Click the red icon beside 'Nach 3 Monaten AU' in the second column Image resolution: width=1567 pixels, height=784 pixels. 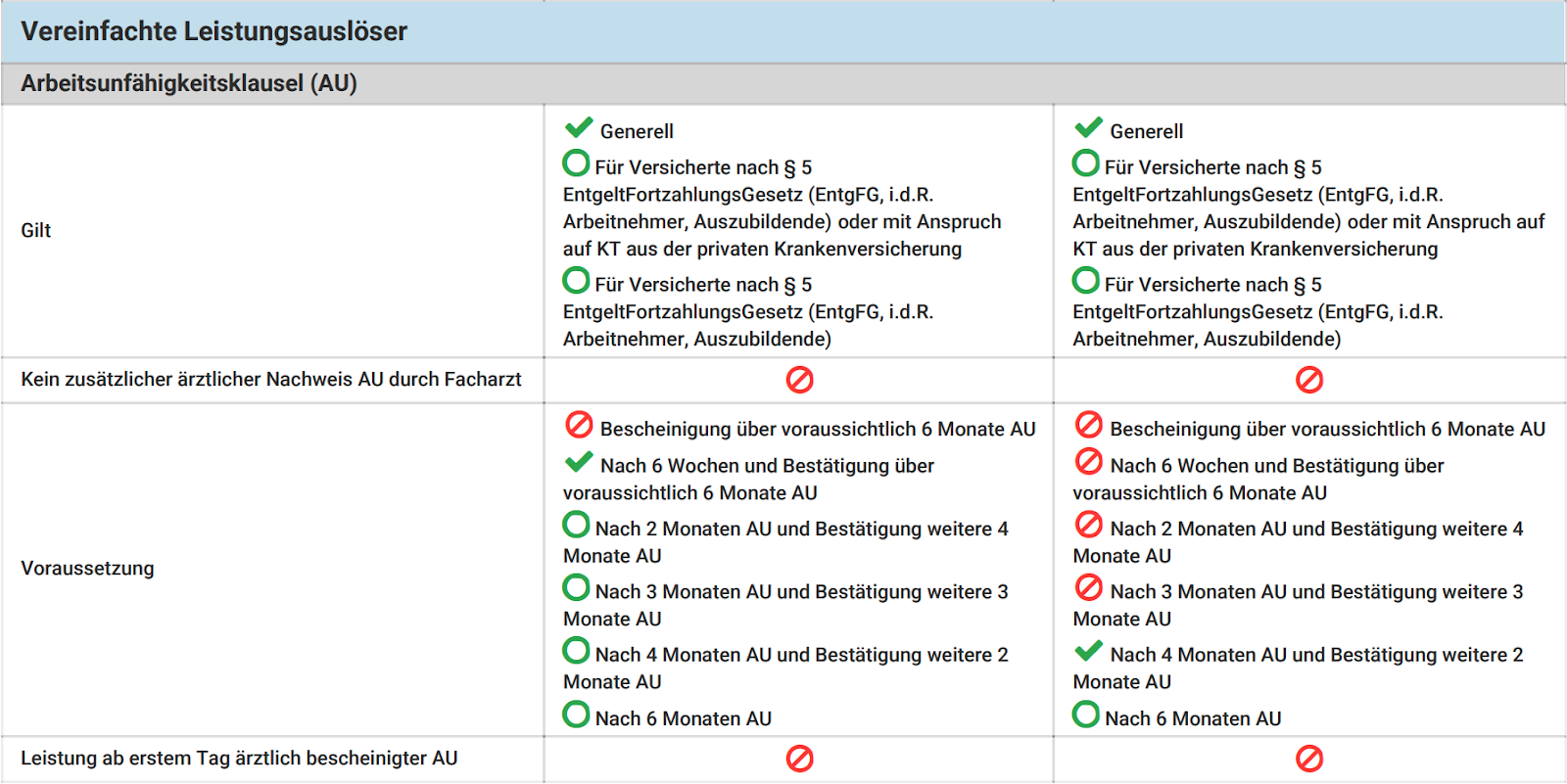(x=1088, y=588)
